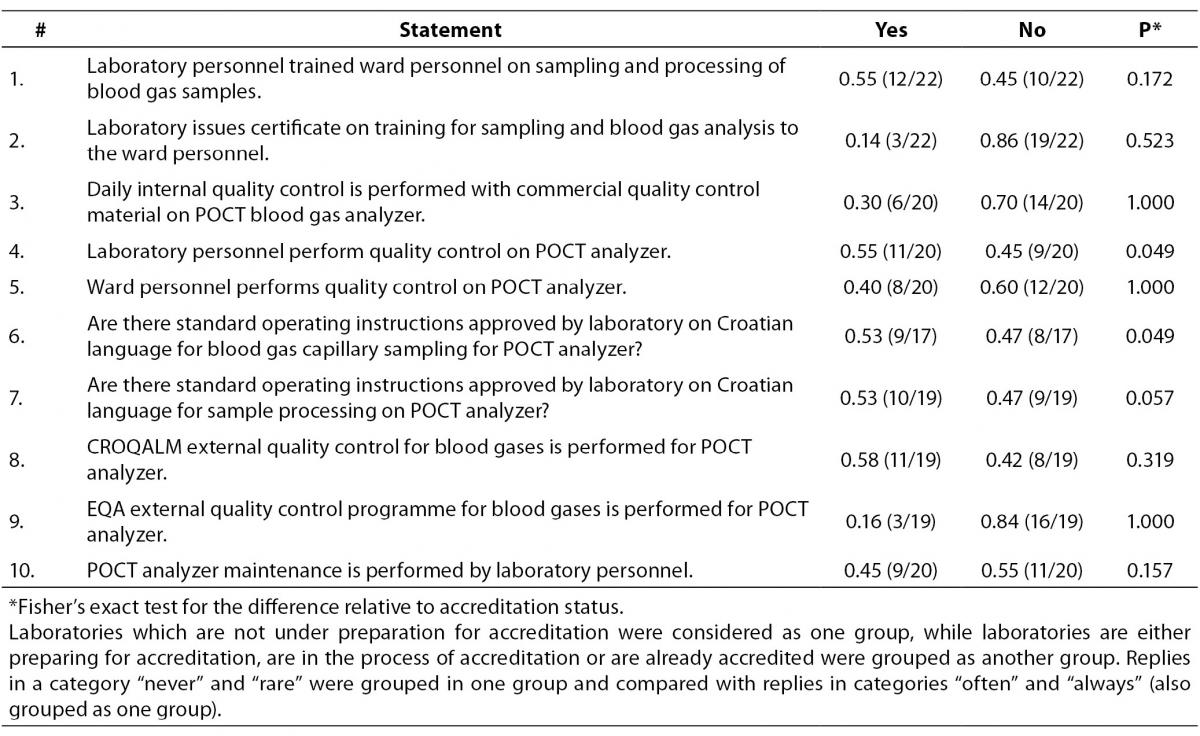This screenshot has width=1200, height=736.
Task: Click the 0.40 (8/20) Yes value
Action: coord(890,288)
